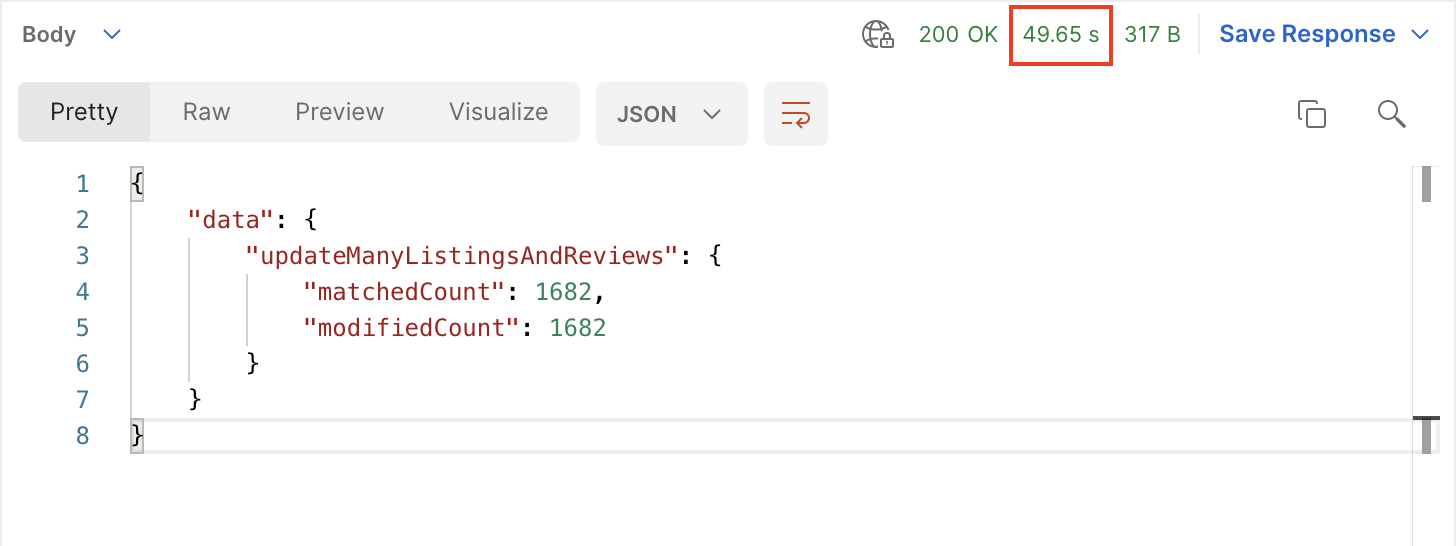Expand the Save Response chevron
The height and width of the screenshot is (546, 1456).
[1420, 35]
